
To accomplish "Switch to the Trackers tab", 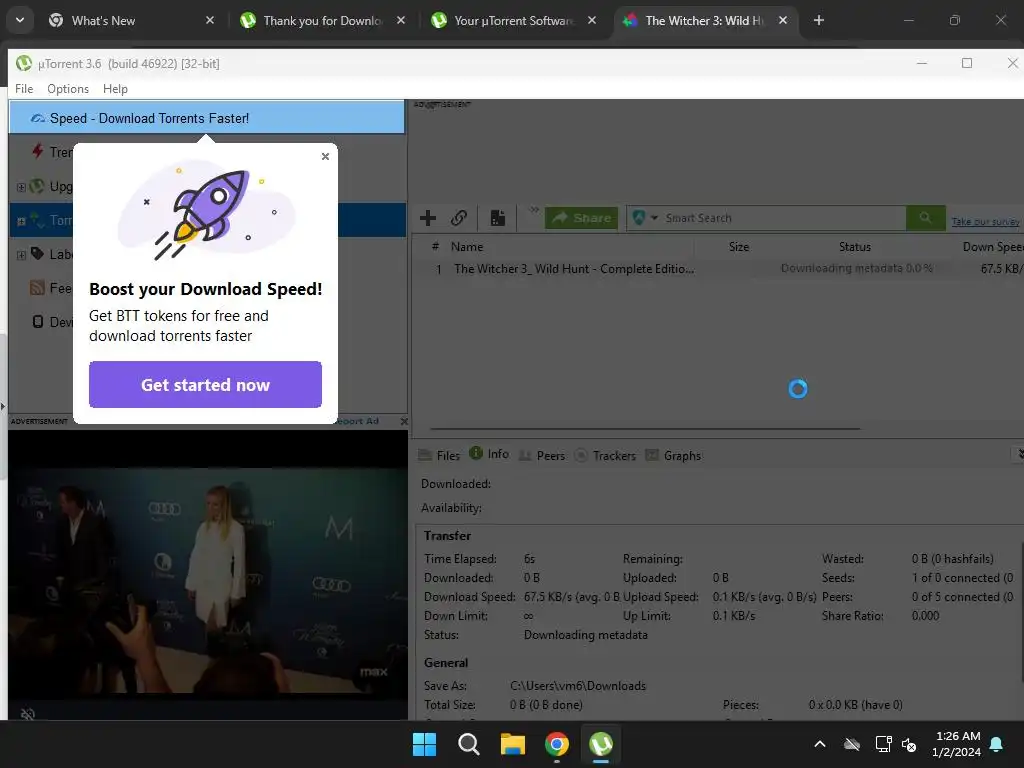I will [x=605, y=455].
